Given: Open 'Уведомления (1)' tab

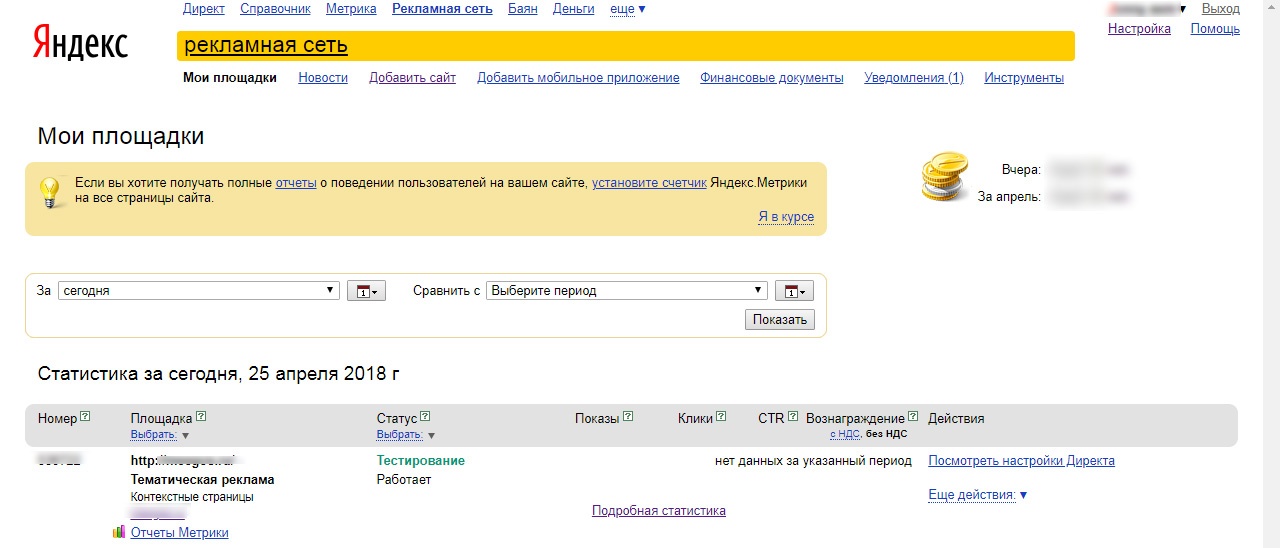Looking at the screenshot, I should [914, 78].
